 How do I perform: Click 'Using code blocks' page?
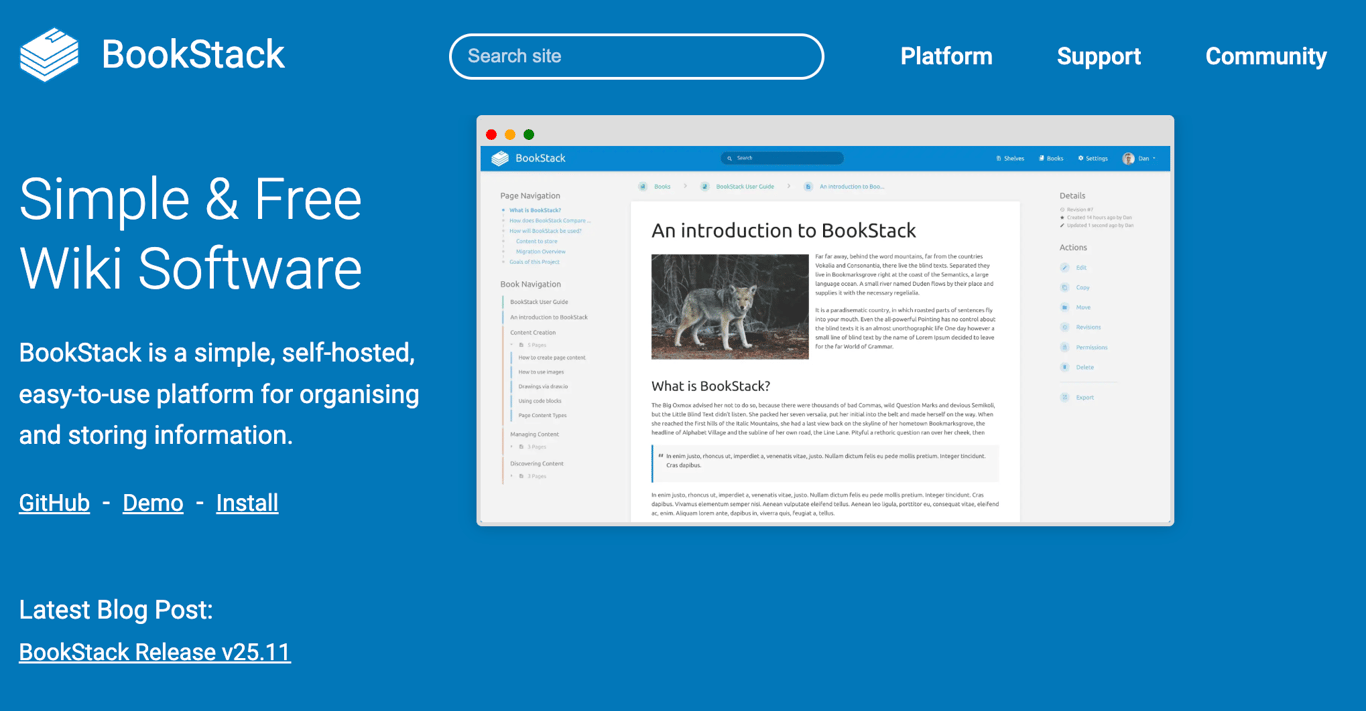pos(540,401)
